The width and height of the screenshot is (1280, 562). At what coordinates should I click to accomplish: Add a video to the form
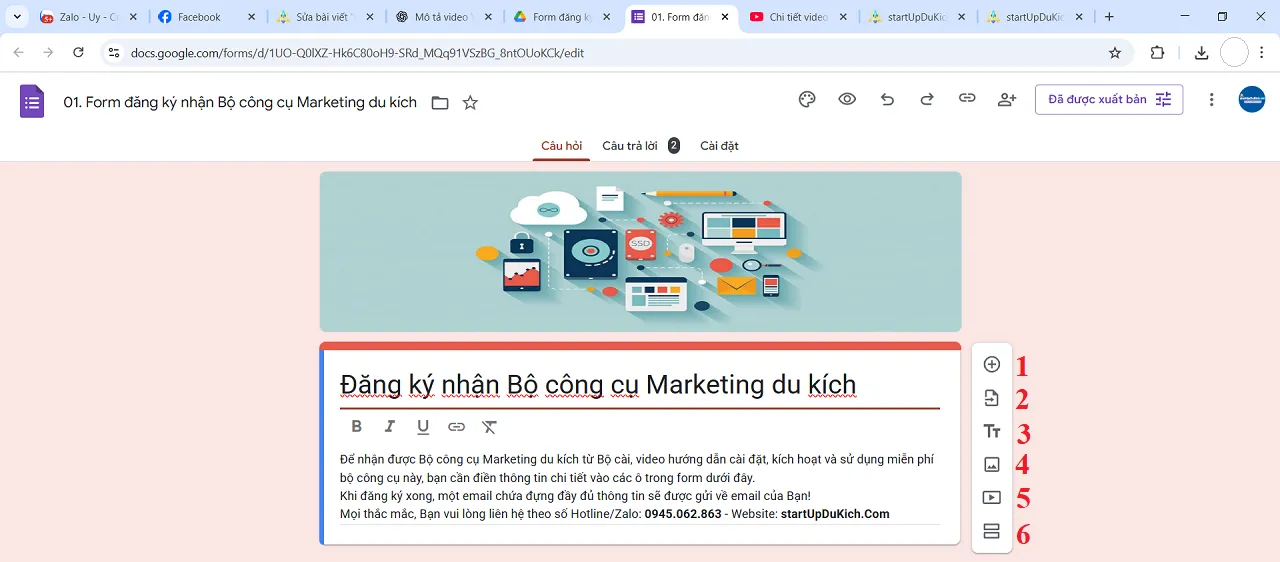(x=991, y=497)
